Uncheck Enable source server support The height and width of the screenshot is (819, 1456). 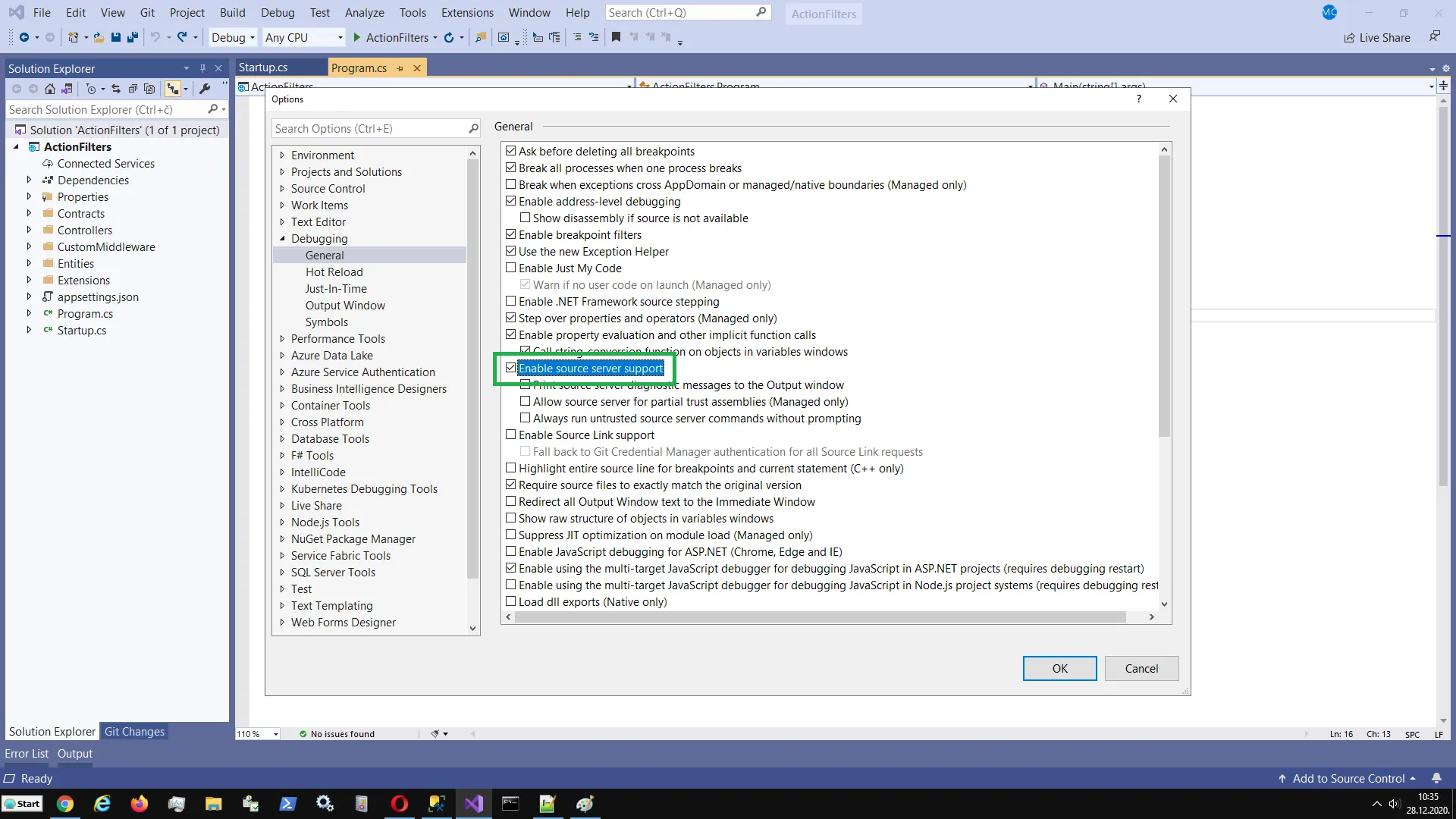[x=511, y=368]
